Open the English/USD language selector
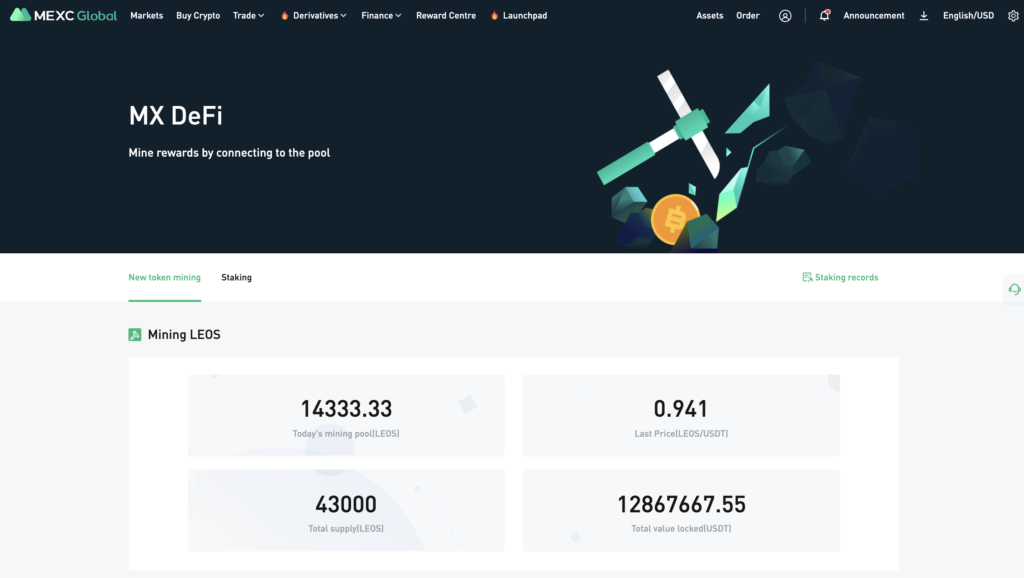 click(x=968, y=16)
